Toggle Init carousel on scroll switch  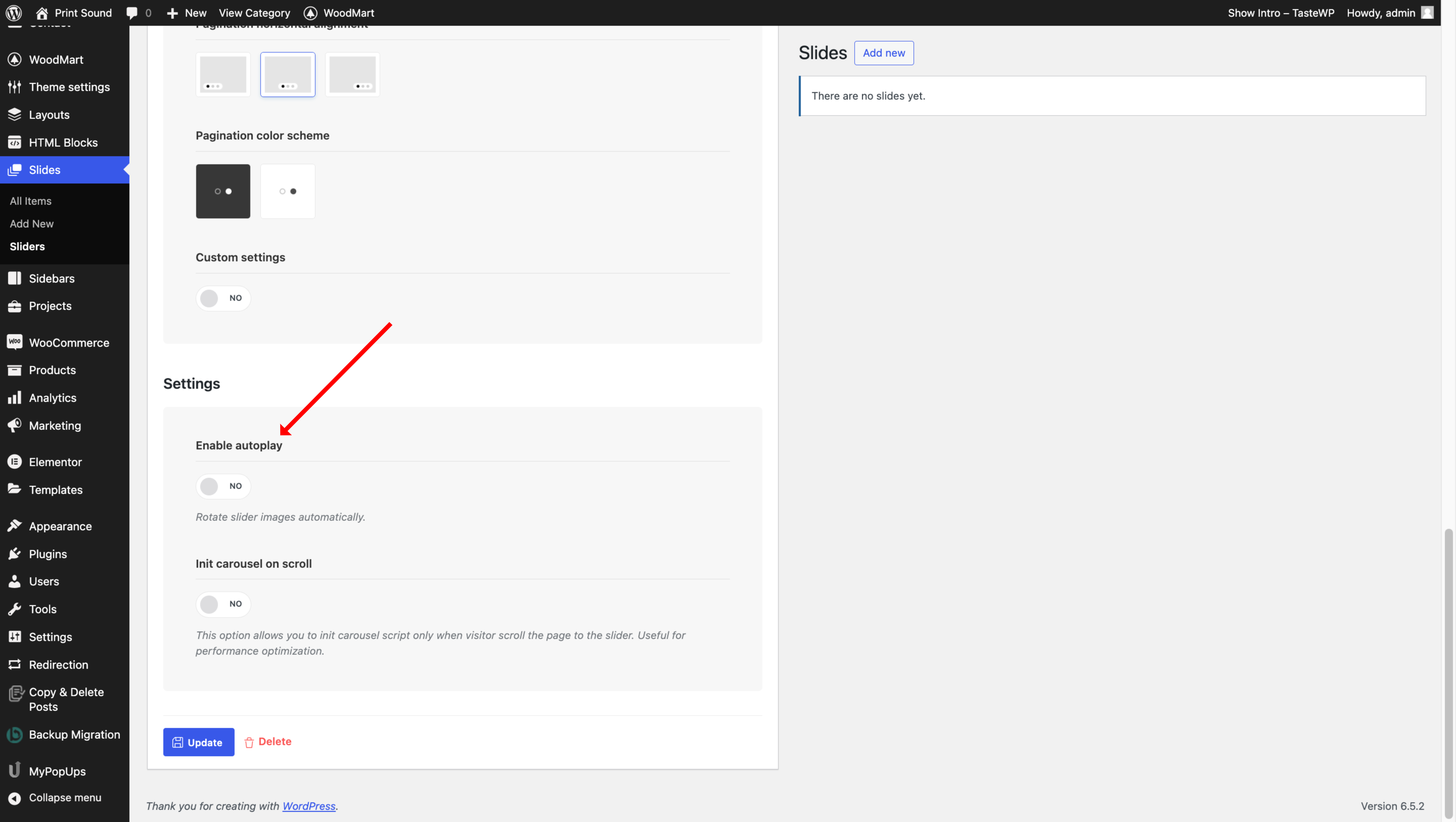pos(223,604)
